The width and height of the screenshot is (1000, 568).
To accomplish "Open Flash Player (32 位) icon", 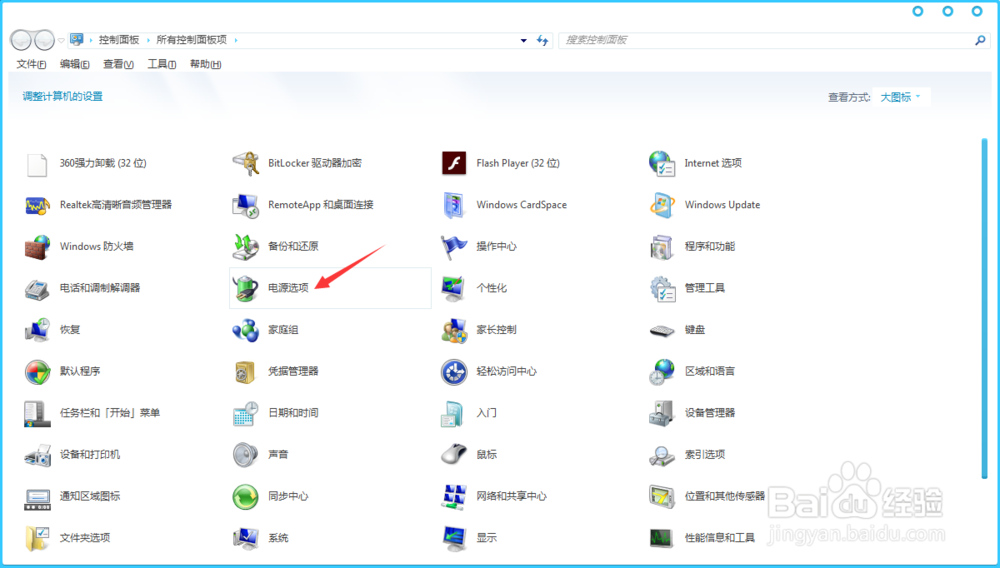I will pos(454,163).
